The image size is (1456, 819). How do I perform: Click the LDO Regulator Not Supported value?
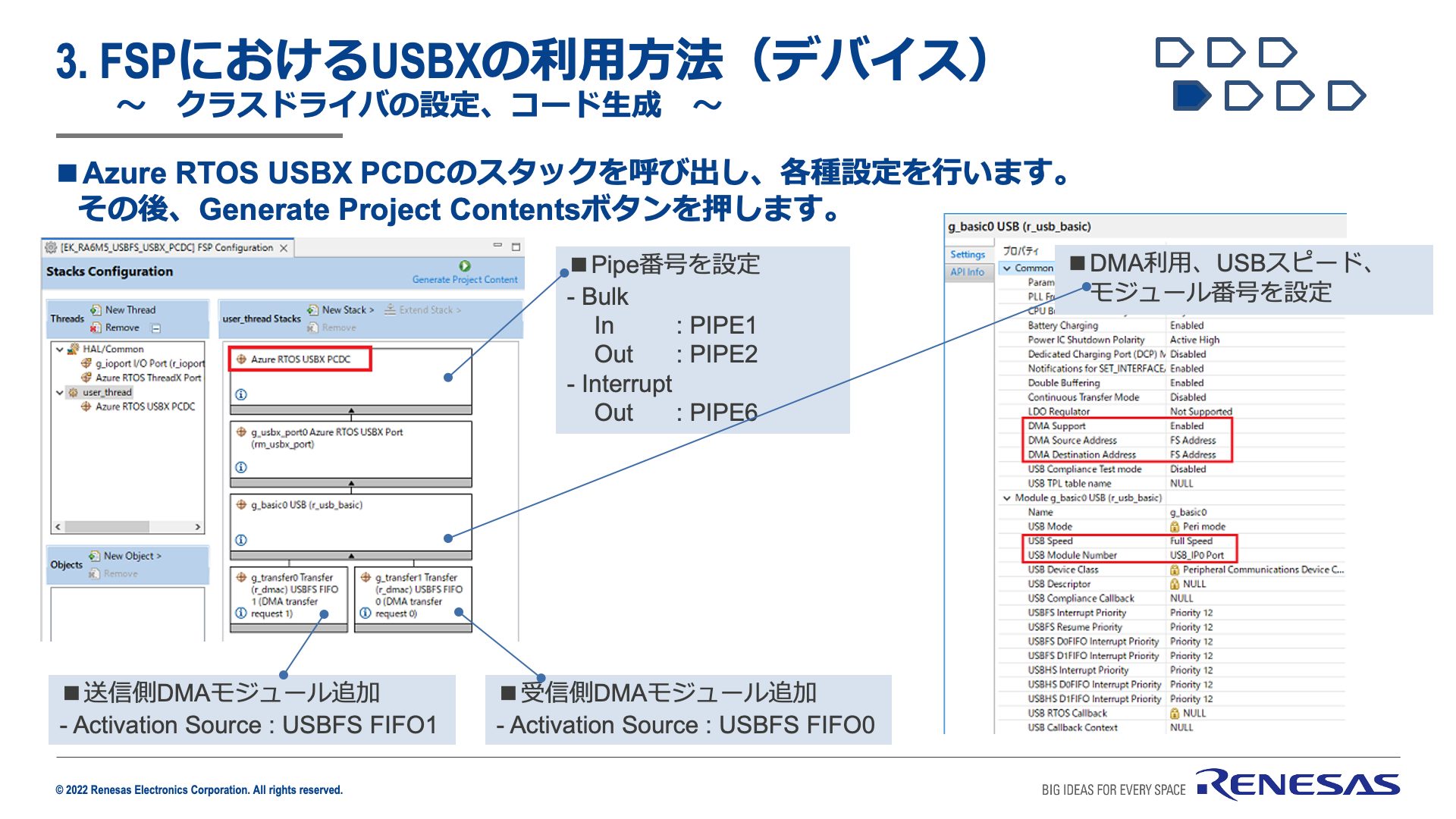(x=1201, y=412)
